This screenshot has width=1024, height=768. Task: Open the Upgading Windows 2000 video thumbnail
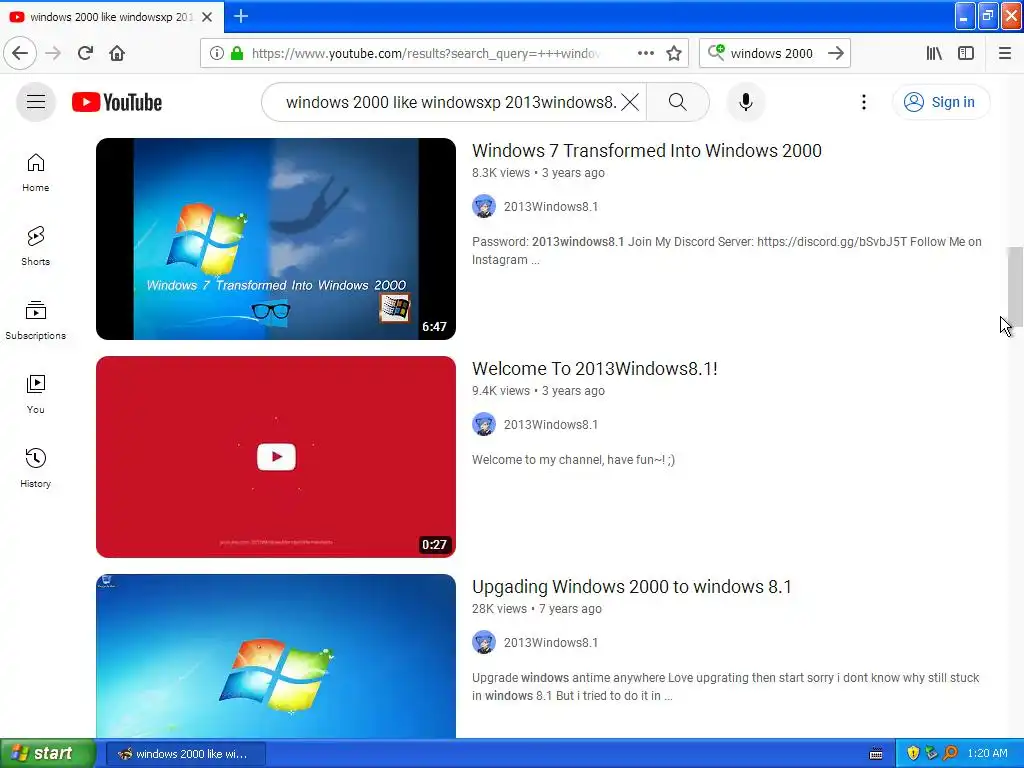pos(276,656)
